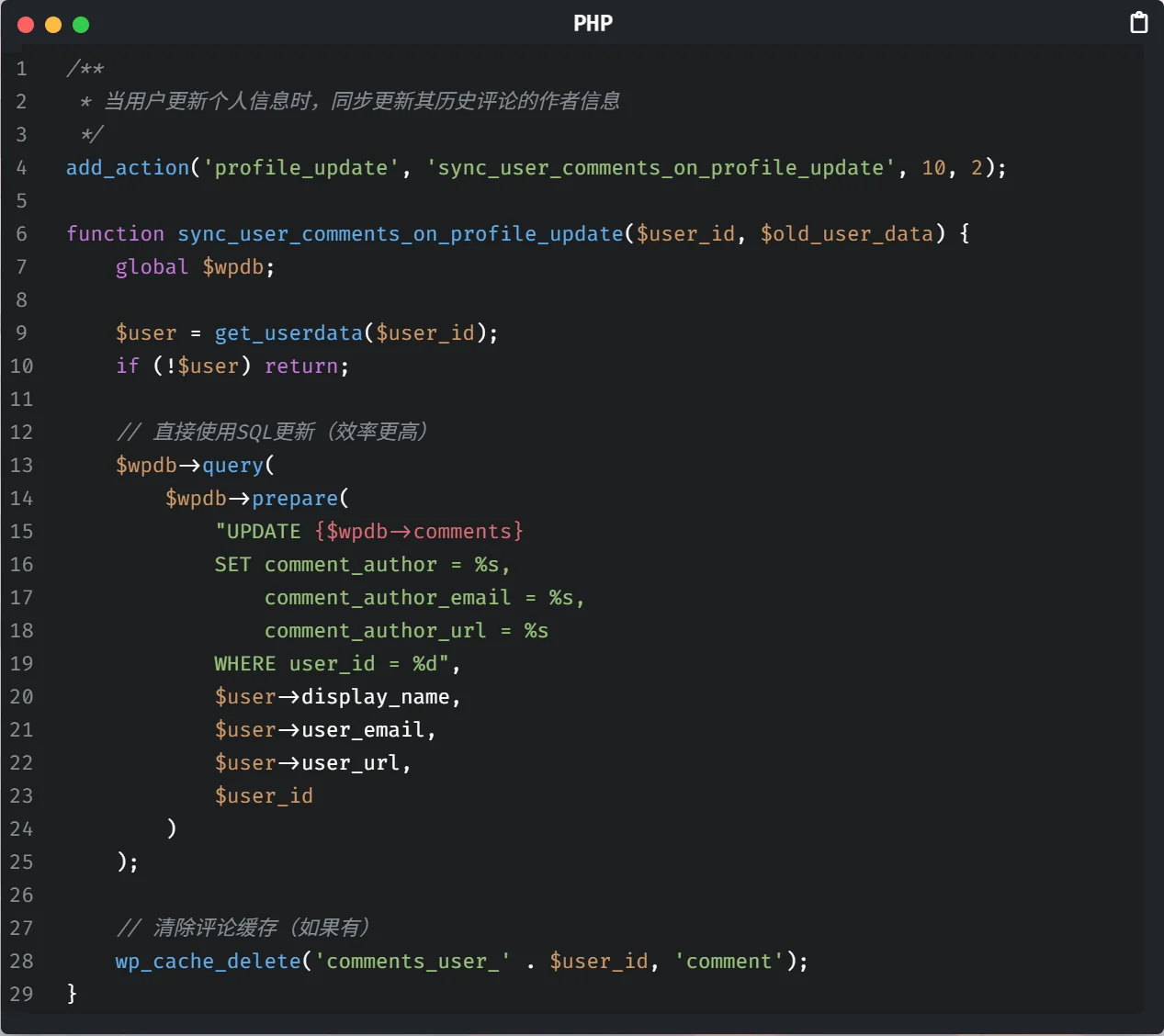1164x1036 pixels.
Task: Click user_url on line 22
Action: click(350, 763)
